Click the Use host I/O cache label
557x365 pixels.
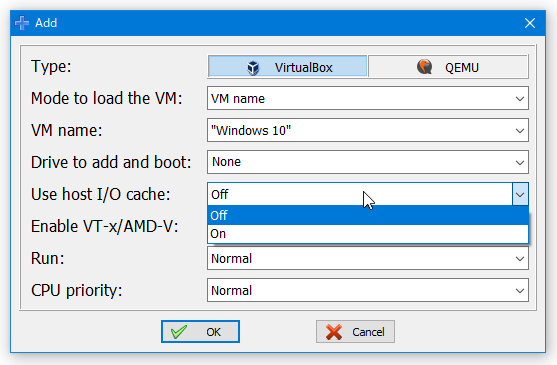click(101, 194)
